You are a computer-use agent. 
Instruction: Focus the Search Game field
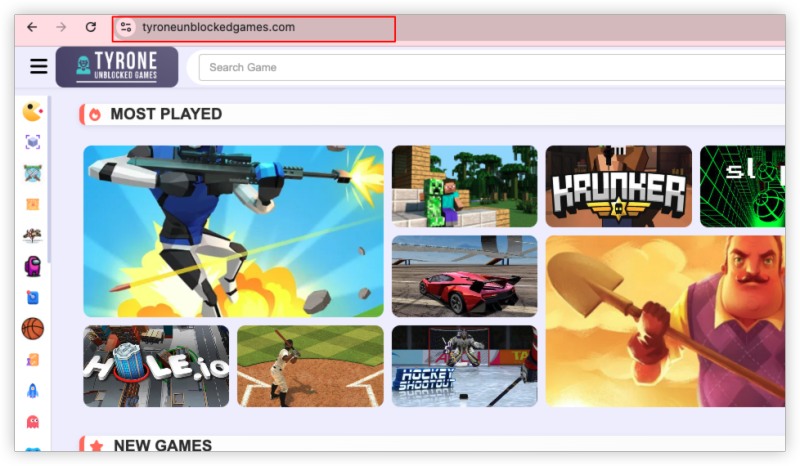point(492,67)
